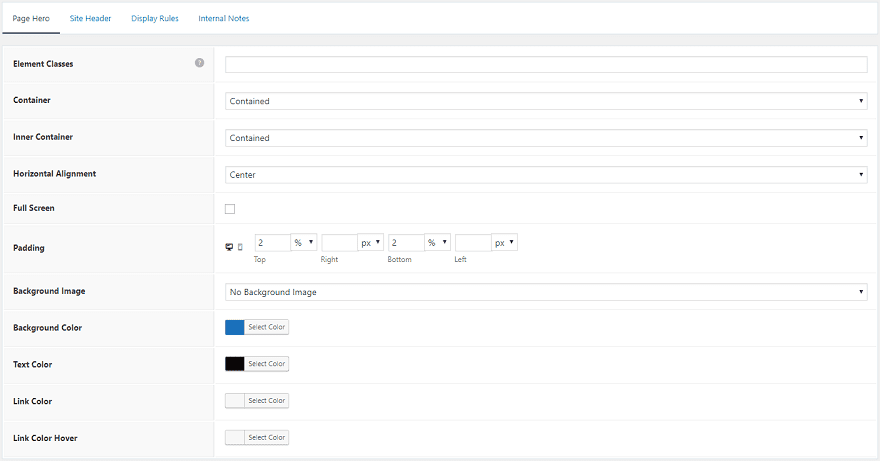Click Select Color for Background Color
The height and width of the screenshot is (461, 880).
pyautogui.click(x=267, y=327)
